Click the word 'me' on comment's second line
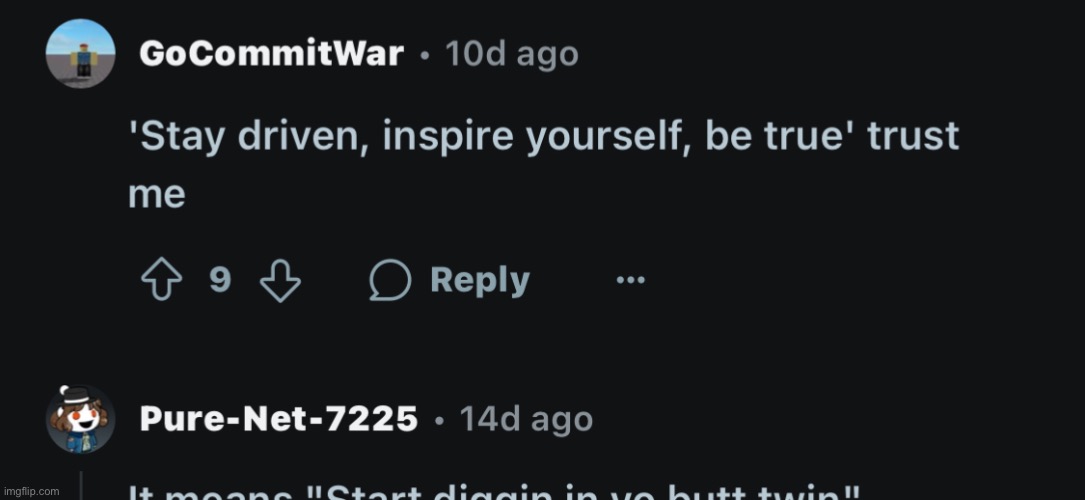This screenshot has width=1085, height=500. pyautogui.click(x=156, y=195)
